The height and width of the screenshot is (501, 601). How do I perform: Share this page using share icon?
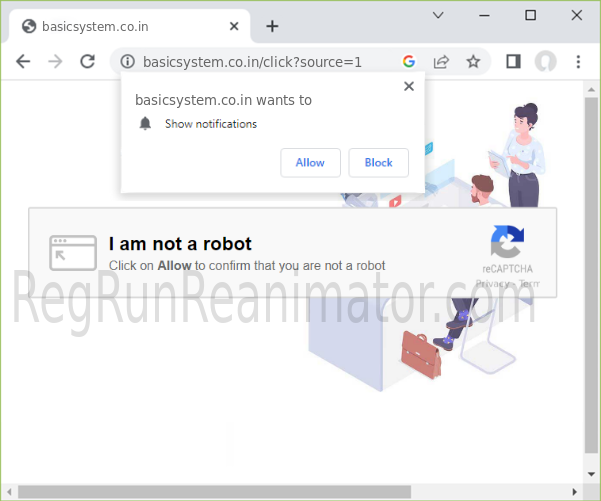pos(441,62)
